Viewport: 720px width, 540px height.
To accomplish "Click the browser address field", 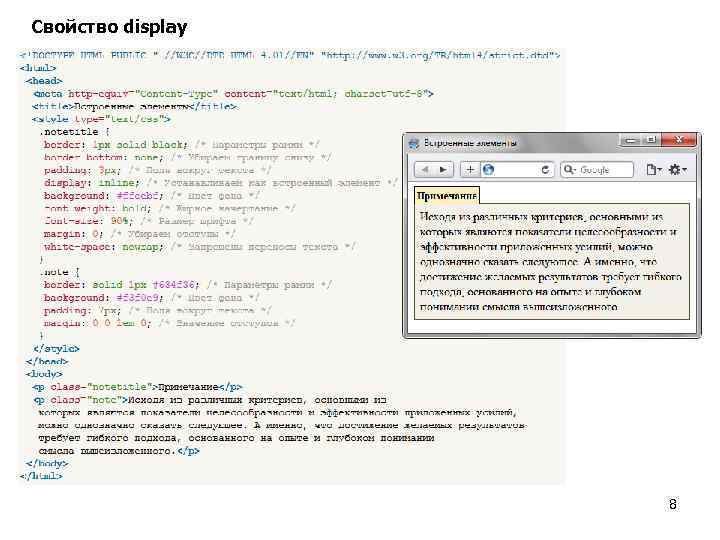I will [x=518, y=169].
